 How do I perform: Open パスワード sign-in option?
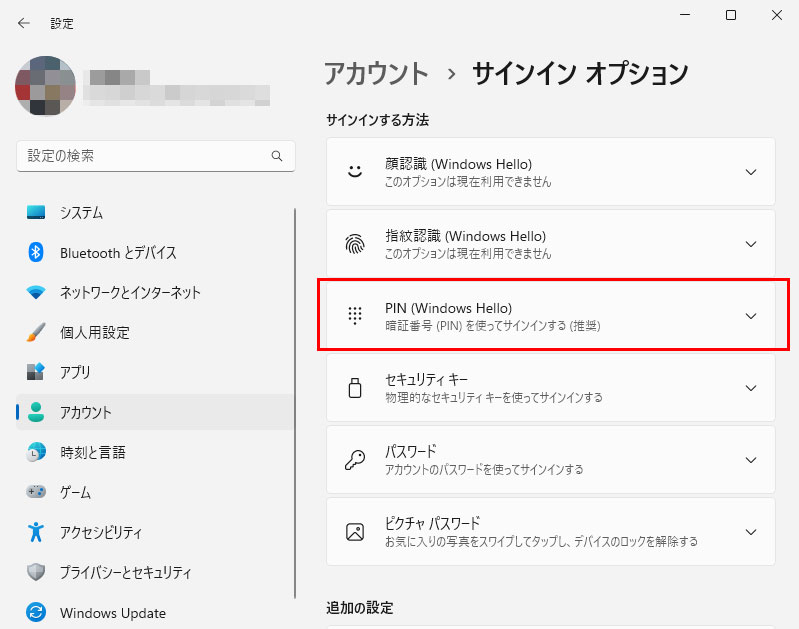(x=550, y=460)
